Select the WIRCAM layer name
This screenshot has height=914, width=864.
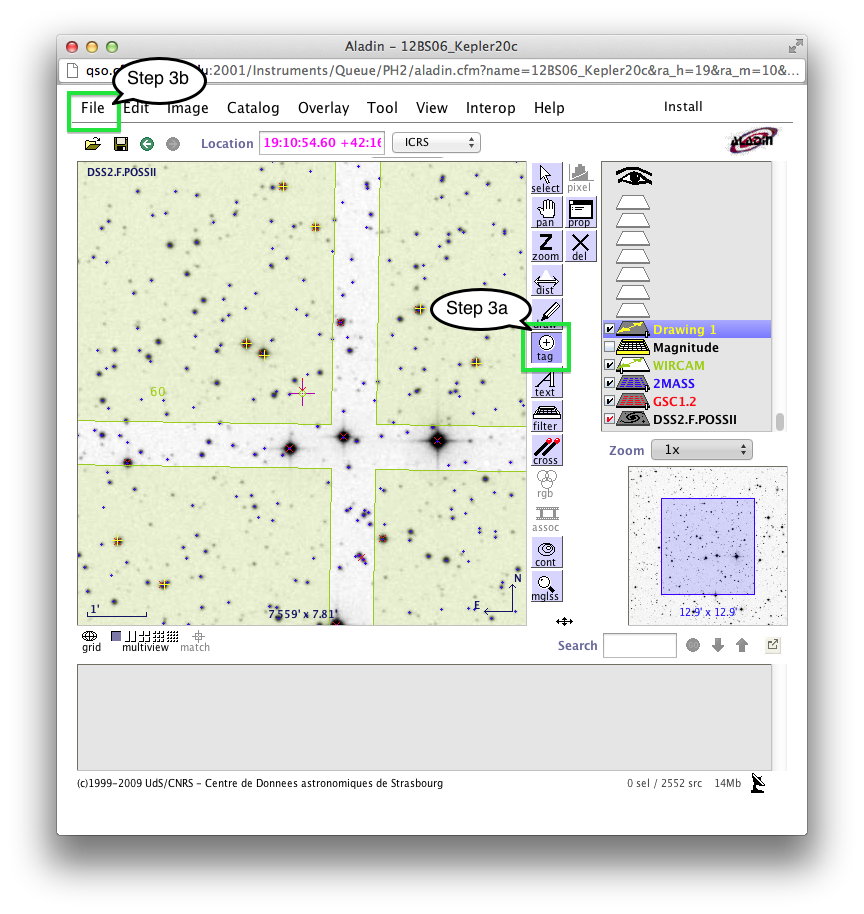pos(679,365)
